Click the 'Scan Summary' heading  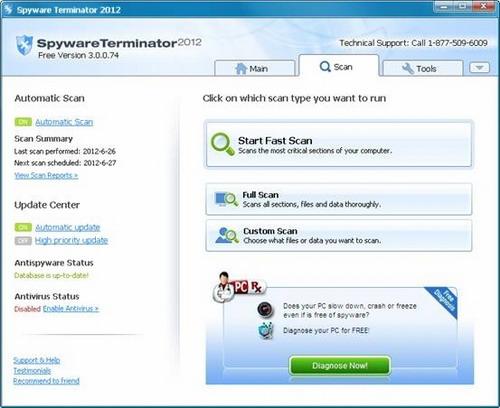point(43,139)
